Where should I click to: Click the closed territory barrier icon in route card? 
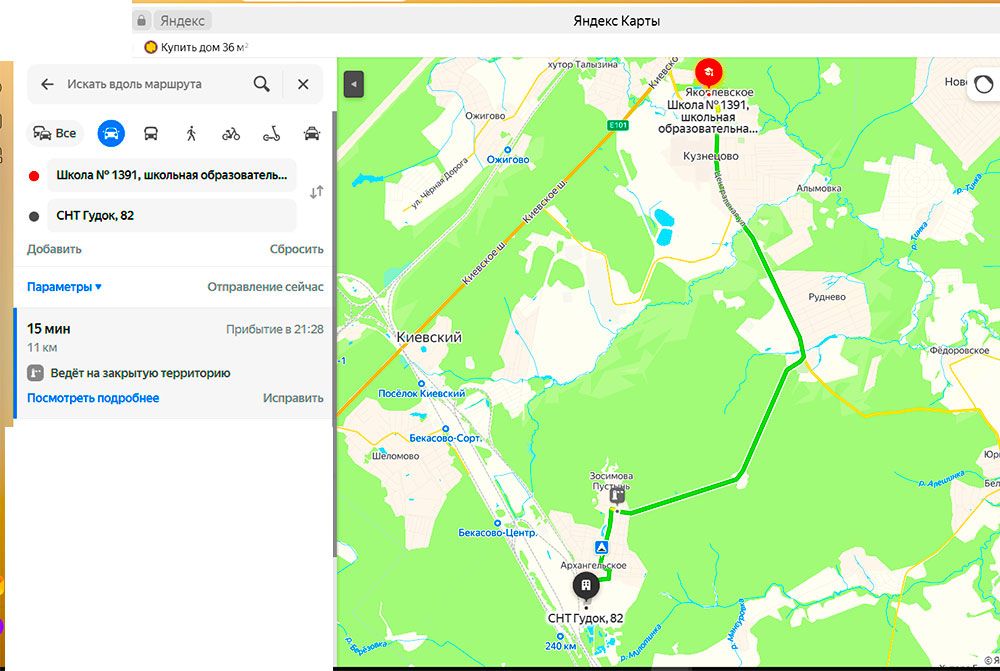click(35, 373)
